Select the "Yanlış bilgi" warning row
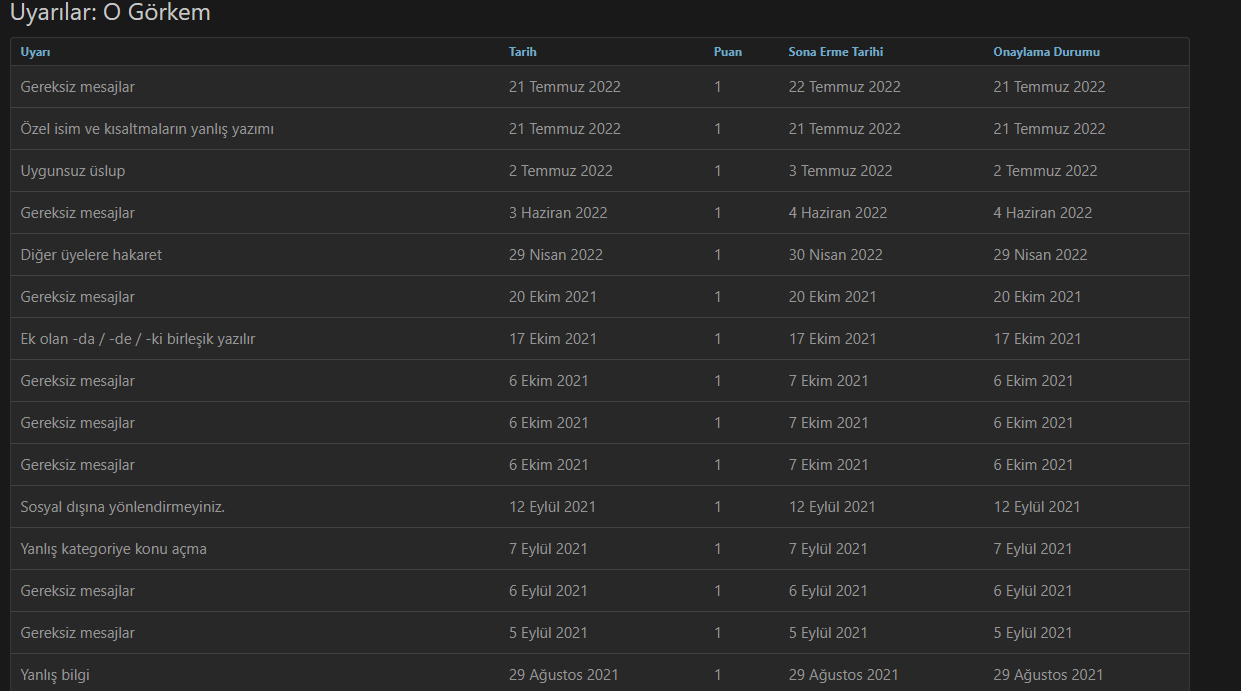 [55, 675]
